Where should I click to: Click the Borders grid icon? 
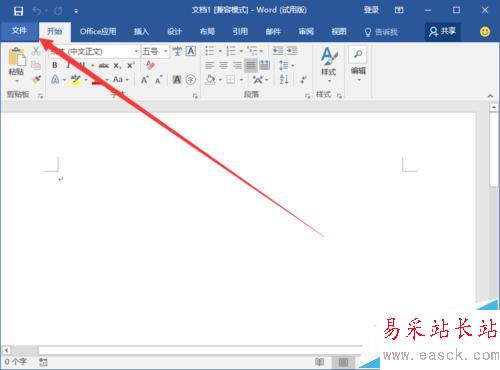231,80
